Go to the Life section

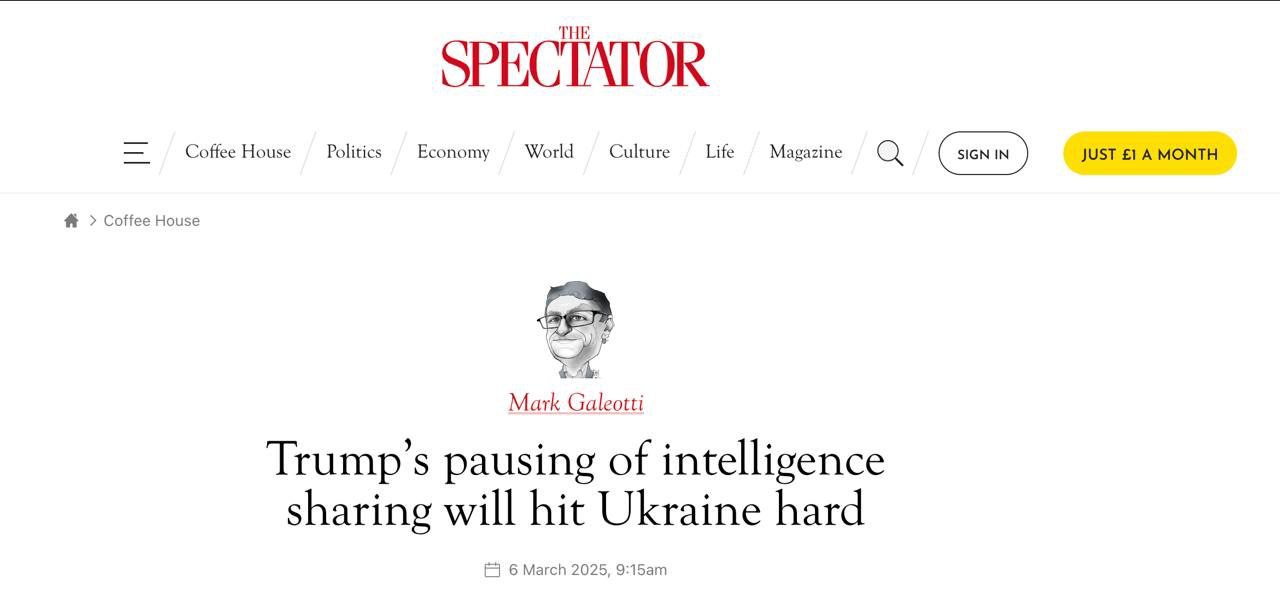719,152
